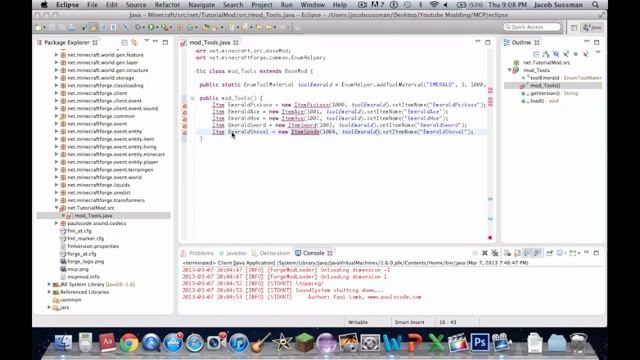640x360 pixels.
Task: Toggle Show Console on standard output change
Action: [527, 253]
